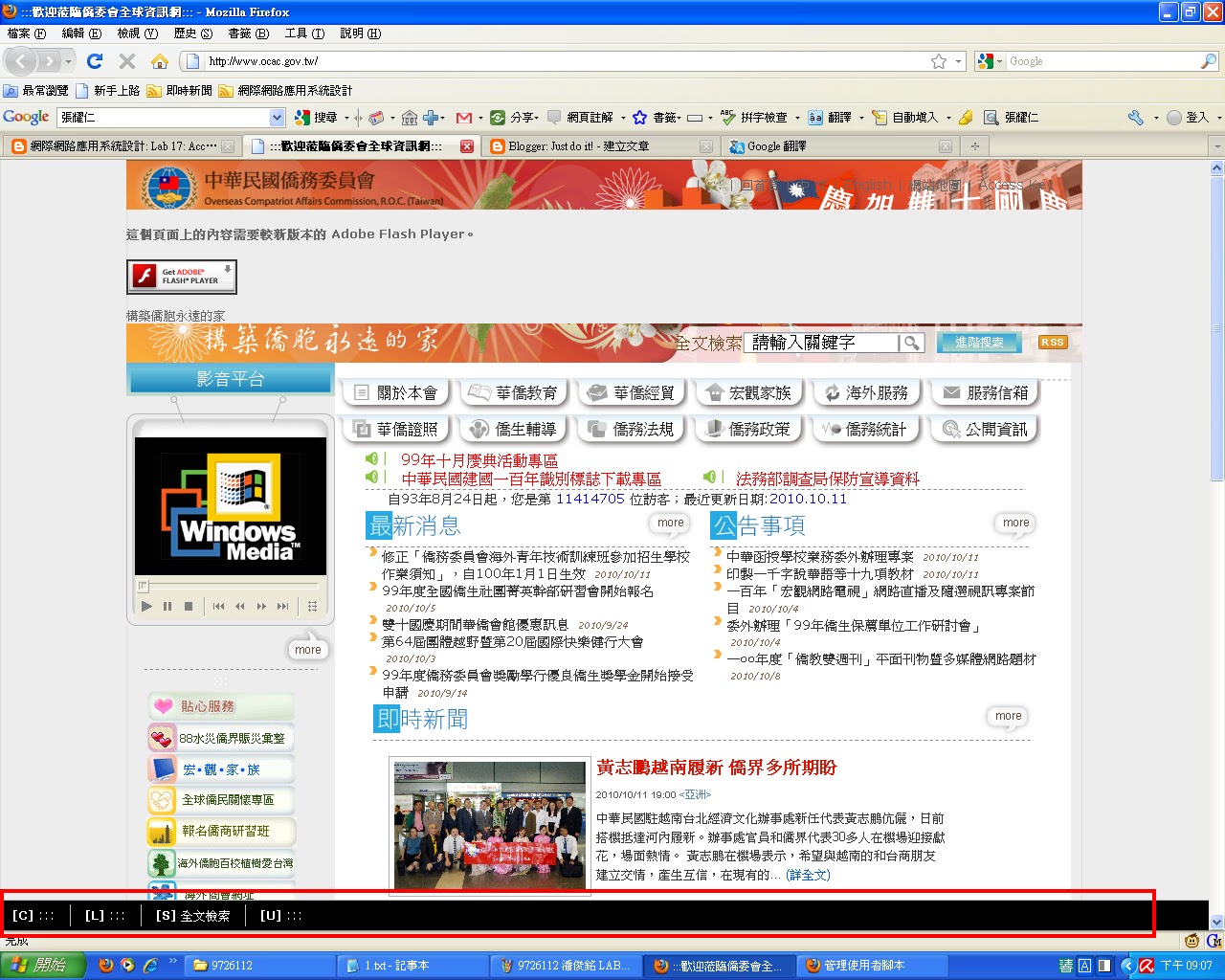This screenshot has height=980, width=1225.
Task: Open the 編輯 menu
Action: click(81, 33)
